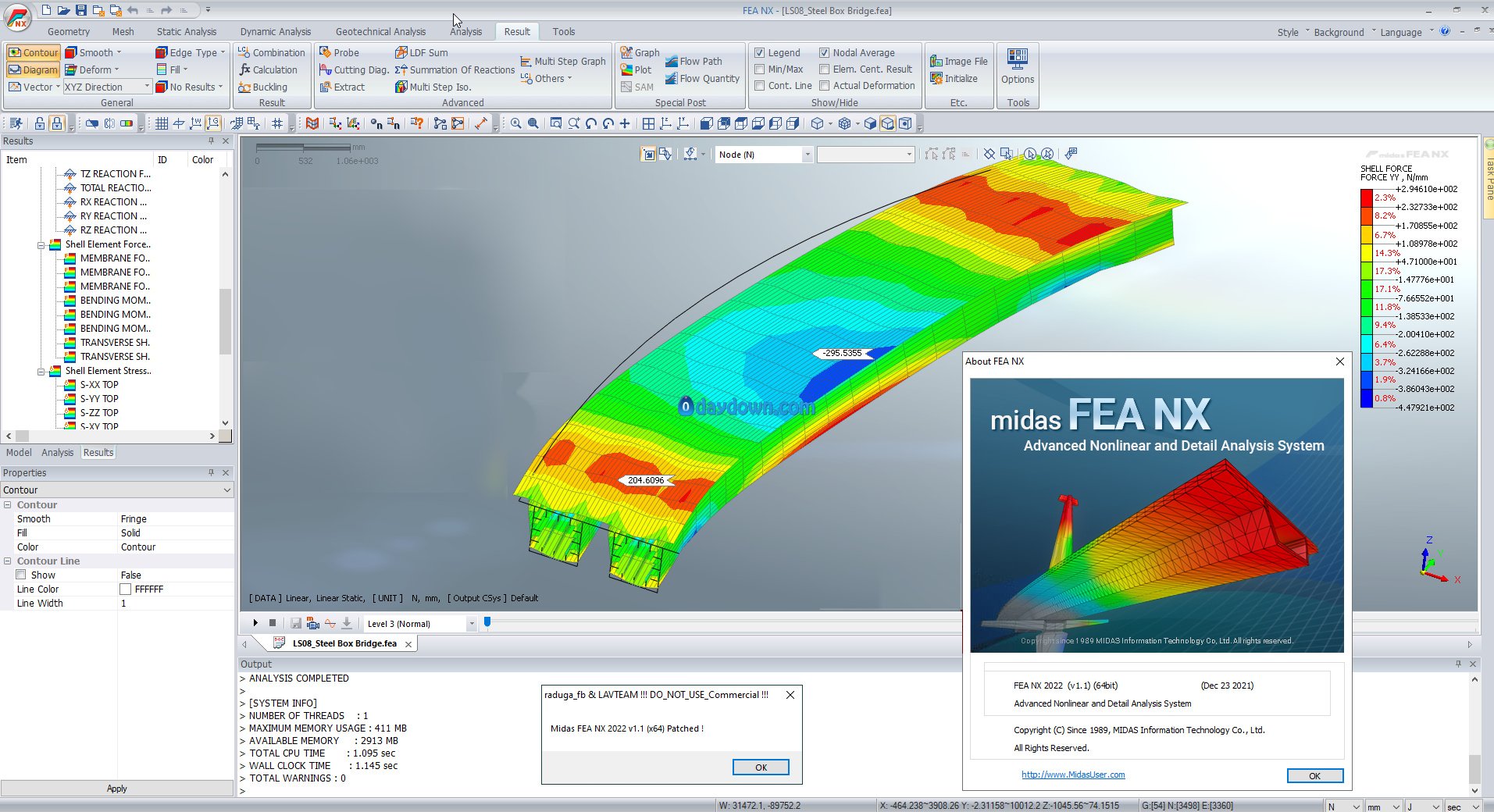The height and width of the screenshot is (812, 1494).
Task: Open the Graph tool in Special Post
Action: [626, 52]
